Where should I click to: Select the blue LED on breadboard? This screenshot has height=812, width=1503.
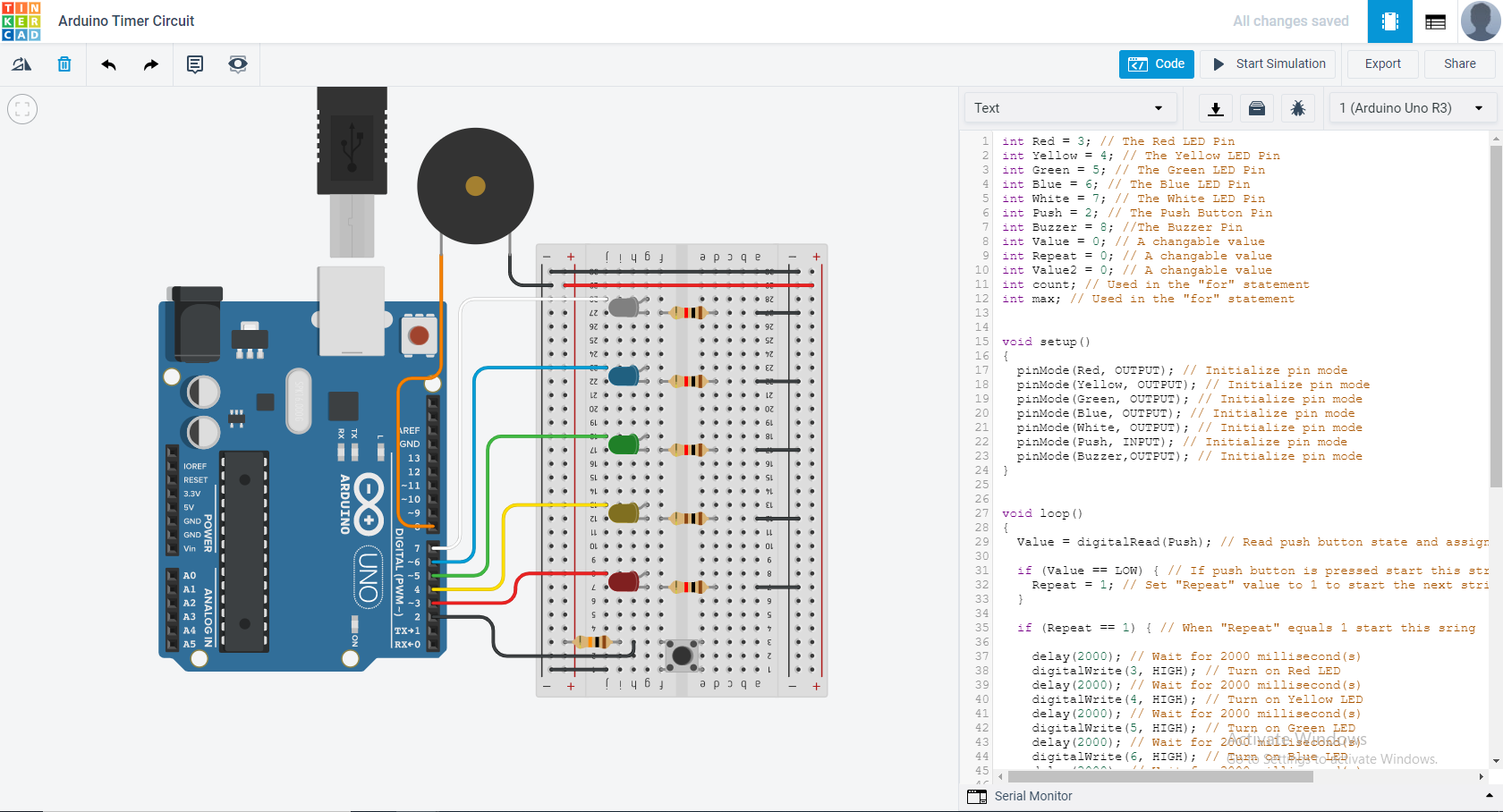pyautogui.click(x=624, y=376)
